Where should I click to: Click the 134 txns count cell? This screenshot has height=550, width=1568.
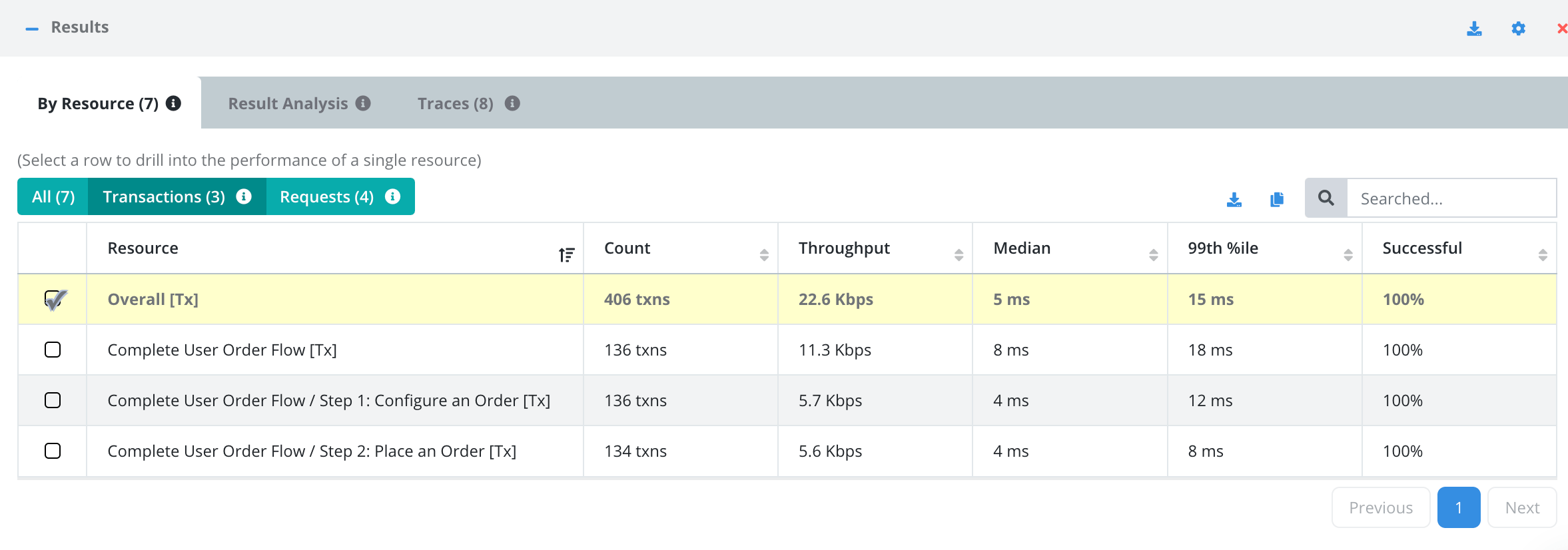680,451
